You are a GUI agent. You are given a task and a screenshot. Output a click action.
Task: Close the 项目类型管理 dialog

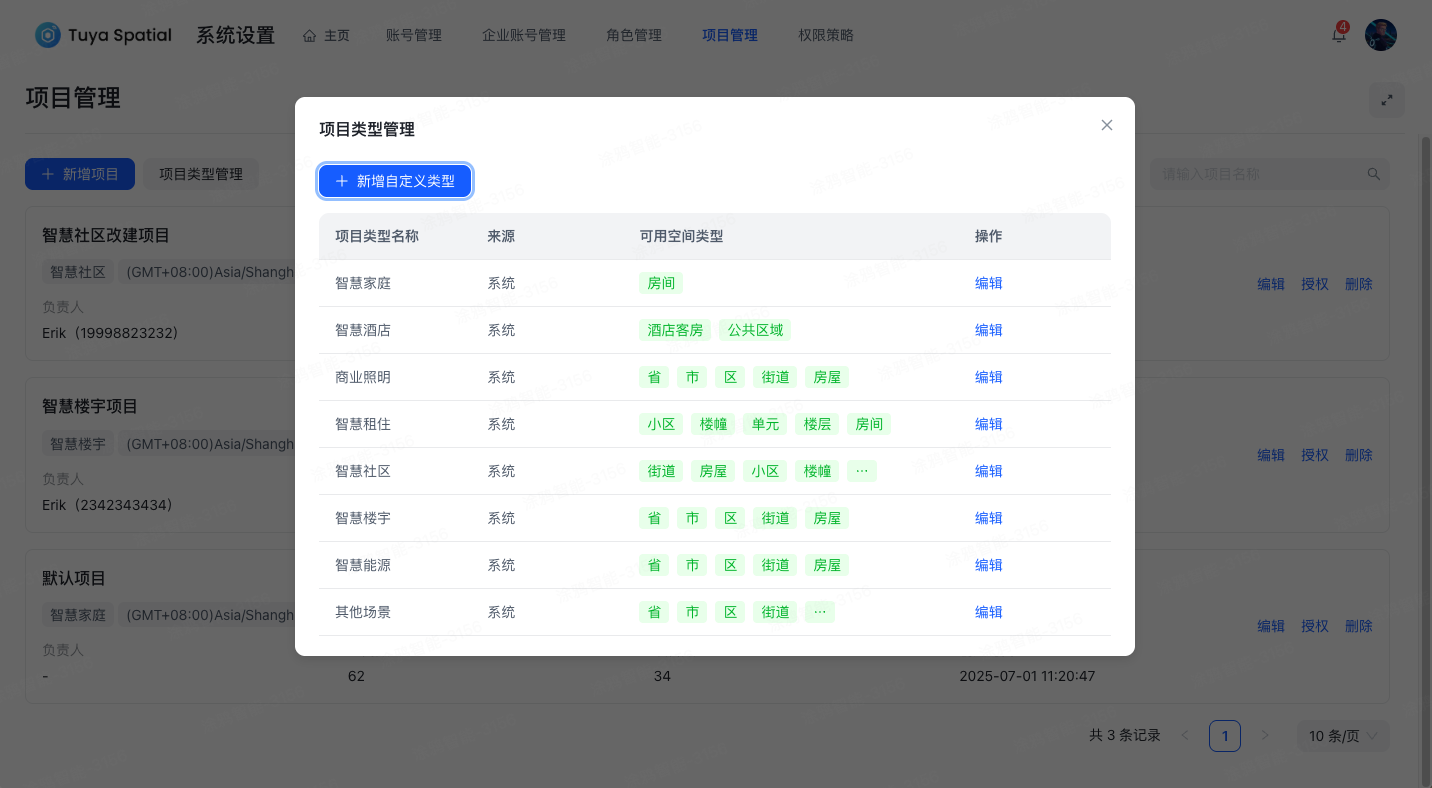pos(1107,125)
